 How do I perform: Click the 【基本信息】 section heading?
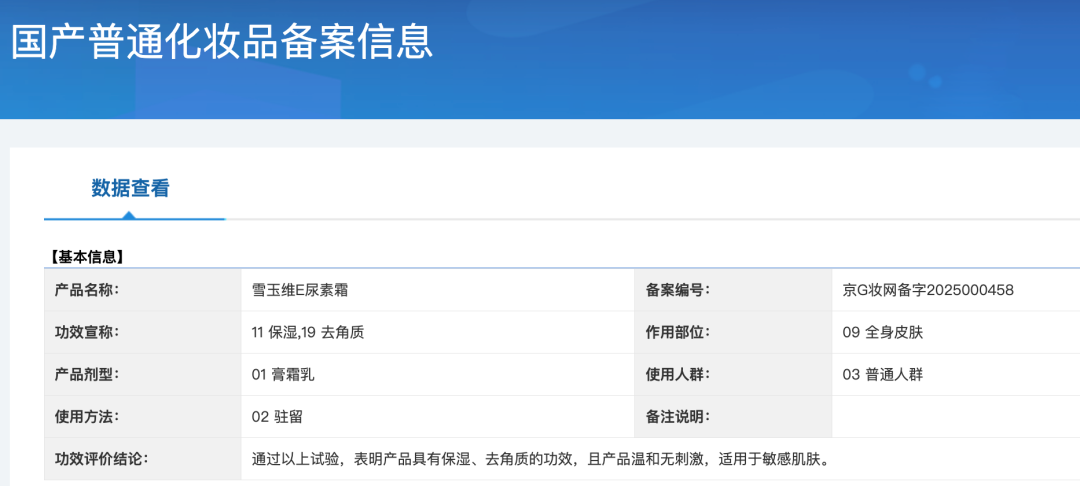tap(86, 257)
